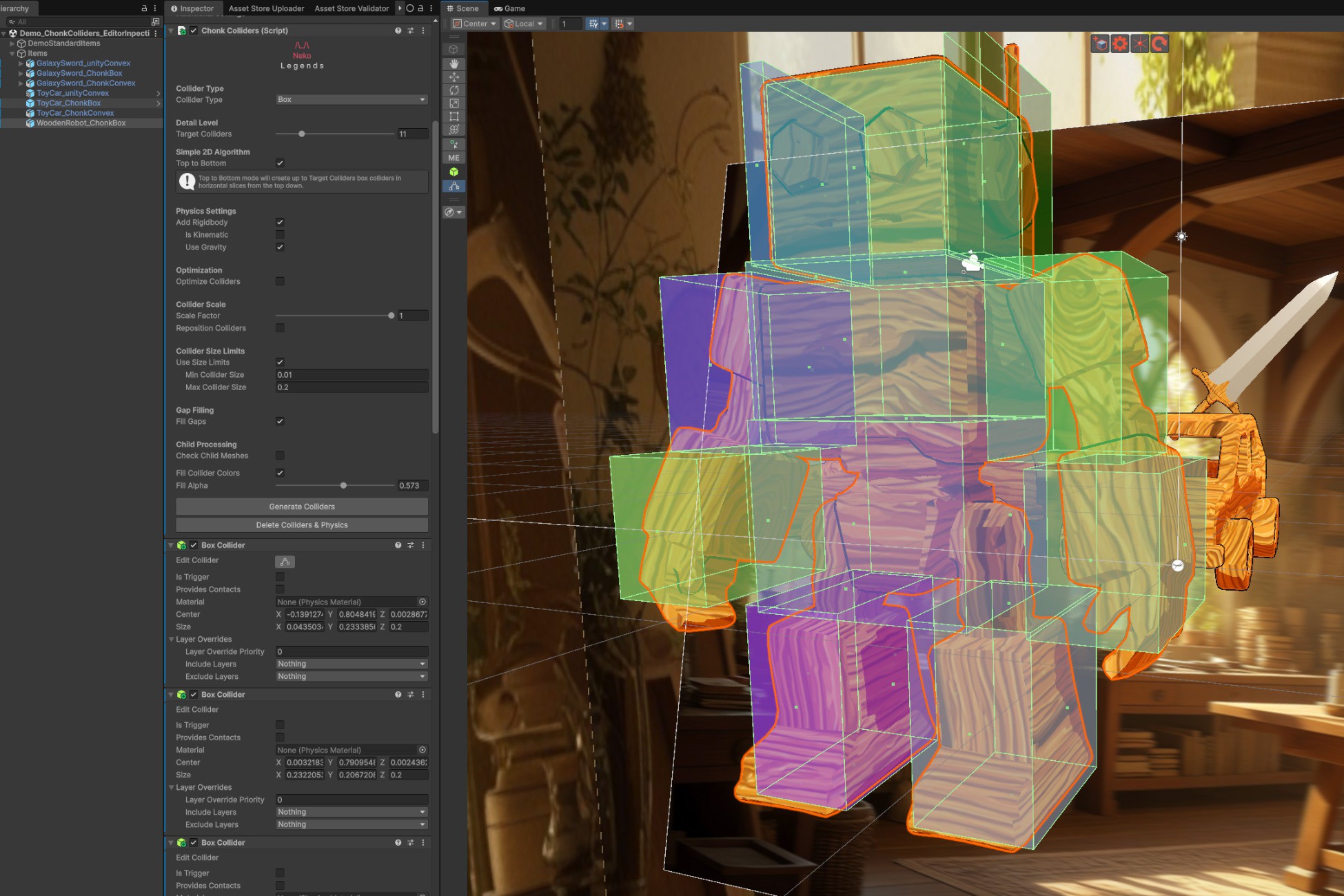Open the Asset Store Uploader tab
Screen dimensions: 1344x896
point(266,8)
